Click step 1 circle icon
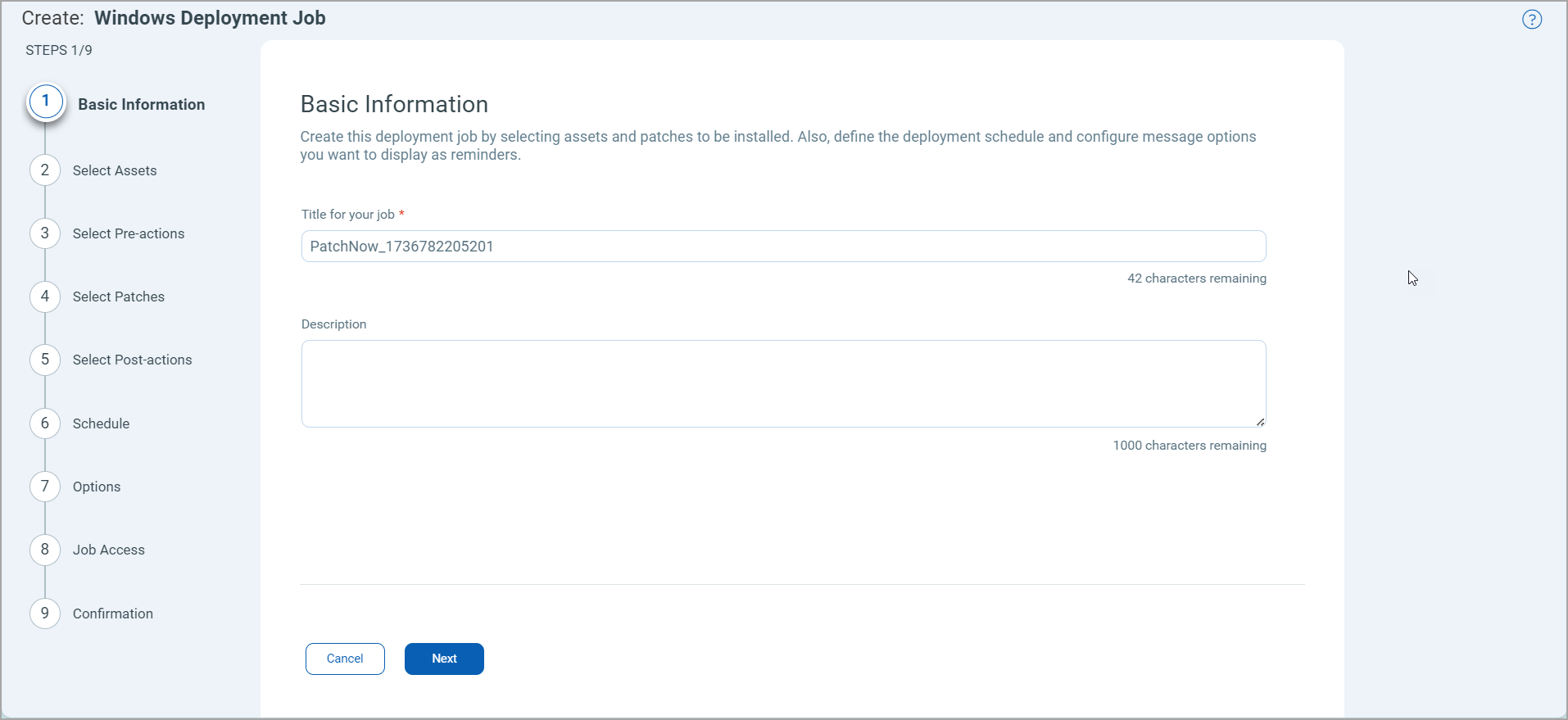1568x720 pixels. 46,102
